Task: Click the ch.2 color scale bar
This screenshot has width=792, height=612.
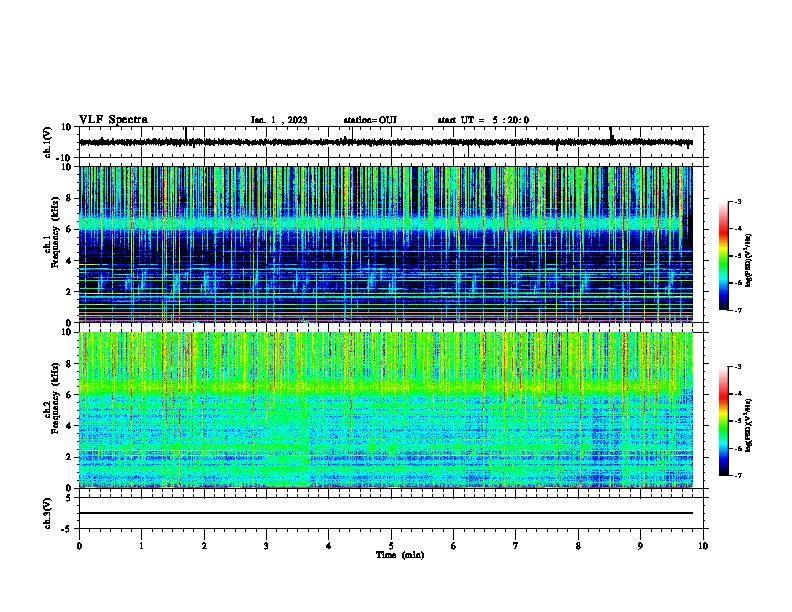Action: pyautogui.click(x=724, y=421)
